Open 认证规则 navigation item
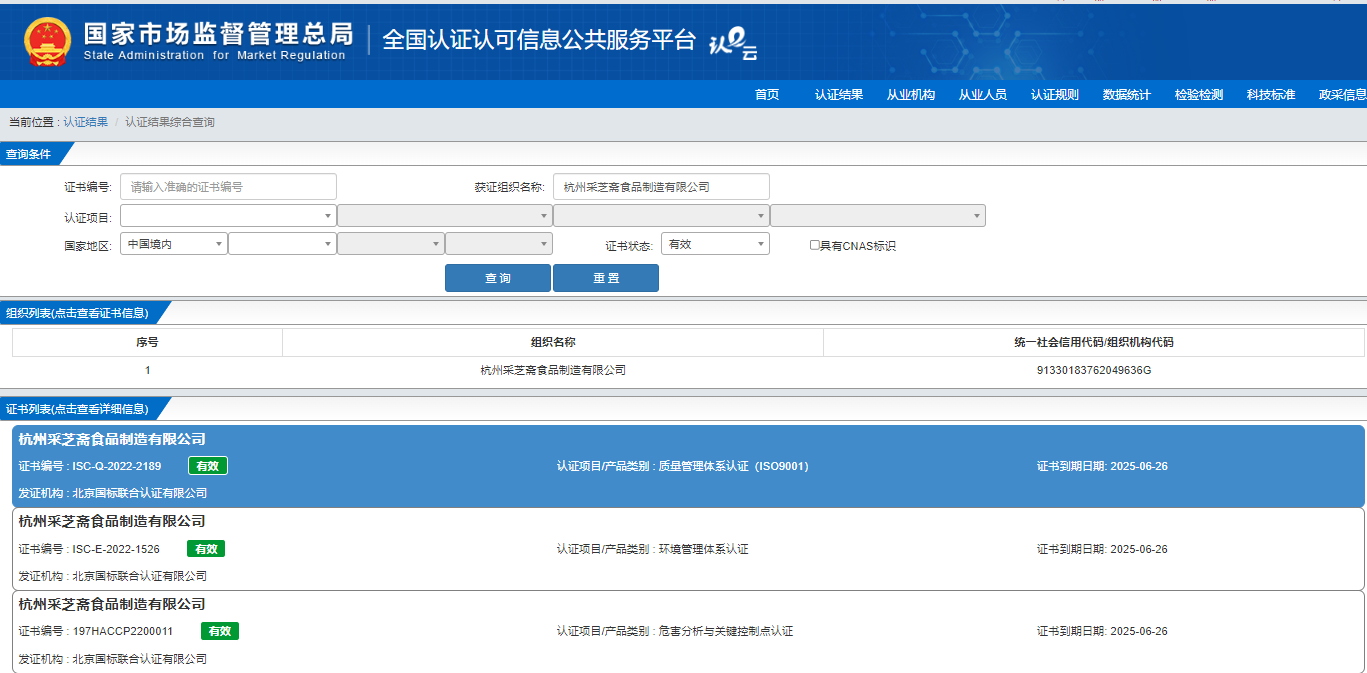The width and height of the screenshot is (1367, 673). click(x=1055, y=95)
